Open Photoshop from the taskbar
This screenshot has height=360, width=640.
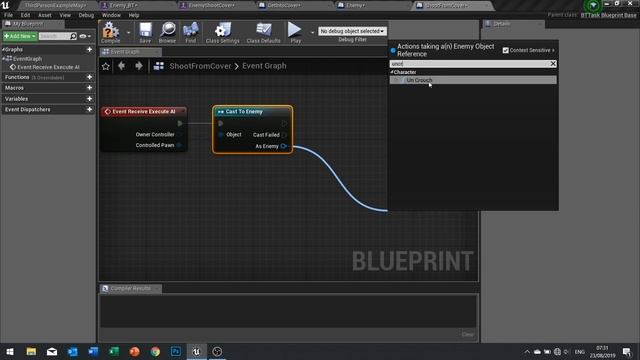point(176,352)
